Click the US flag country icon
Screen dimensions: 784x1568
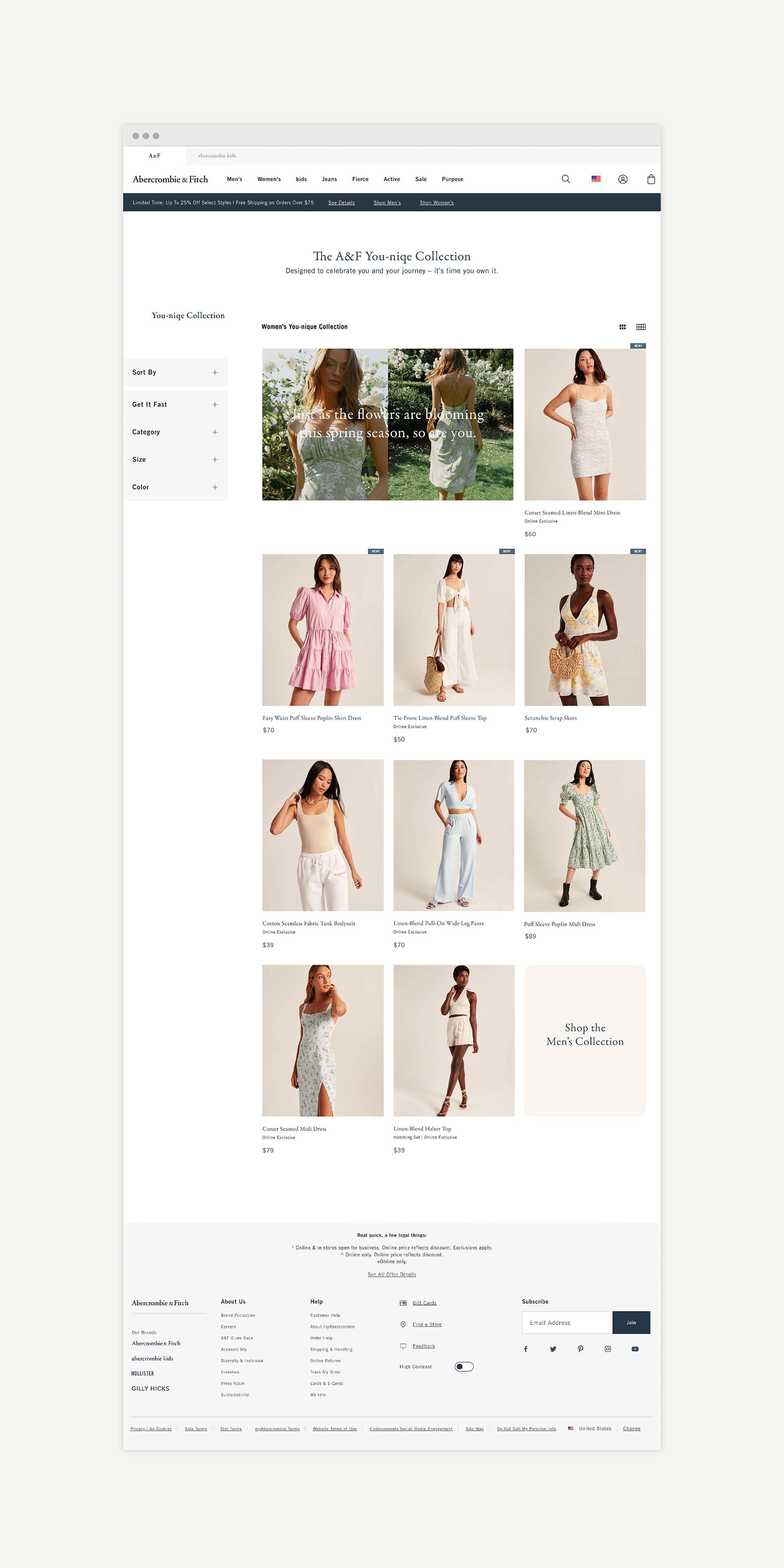coord(596,179)
